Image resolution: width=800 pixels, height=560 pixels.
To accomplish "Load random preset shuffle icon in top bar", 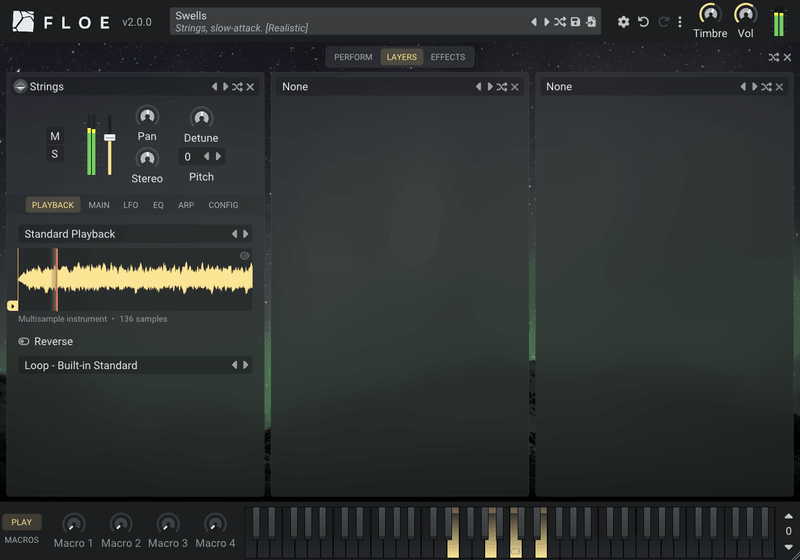I will click(x=560, y=22).
